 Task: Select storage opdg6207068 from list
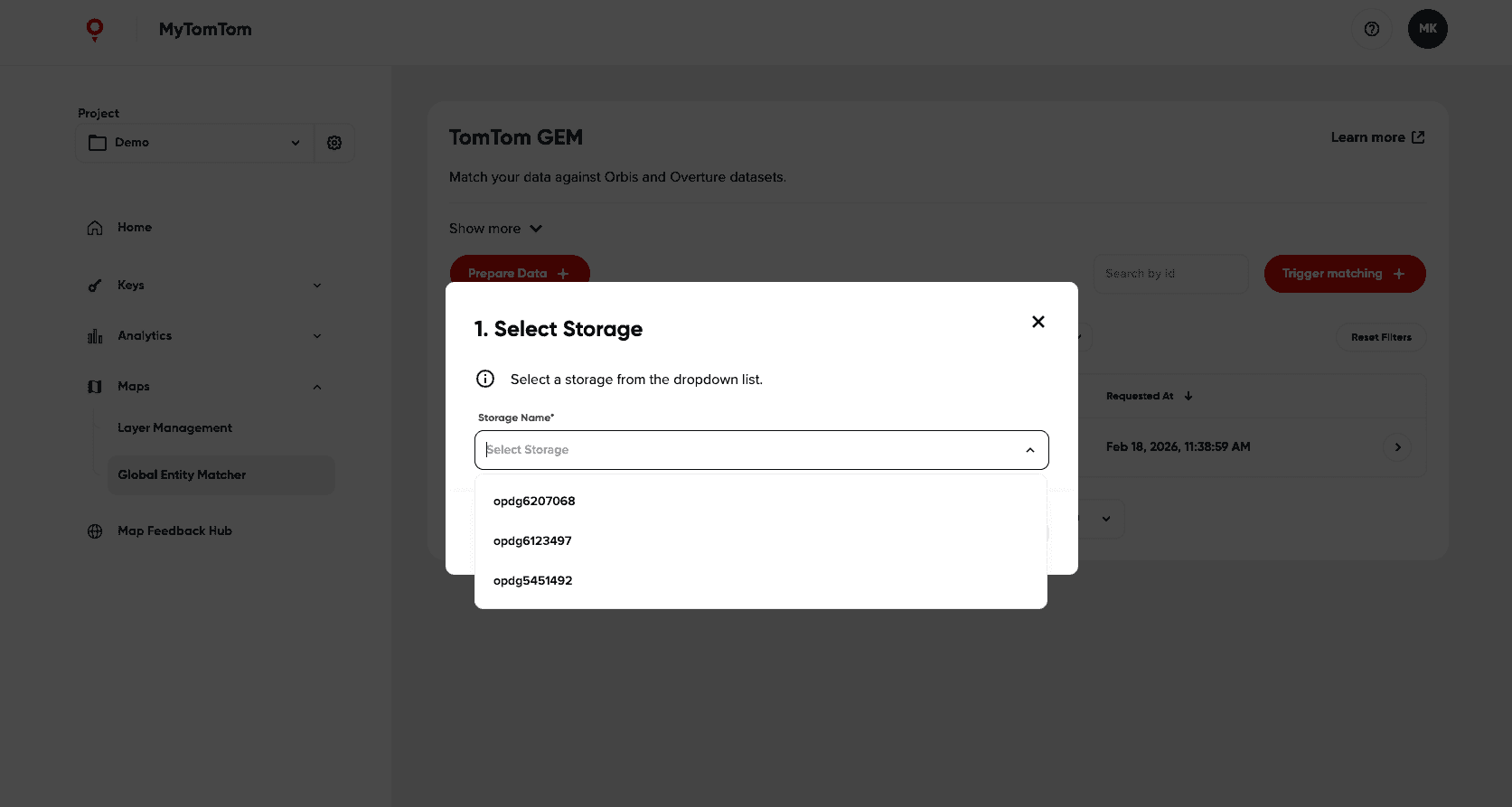[x=534, y=501]
